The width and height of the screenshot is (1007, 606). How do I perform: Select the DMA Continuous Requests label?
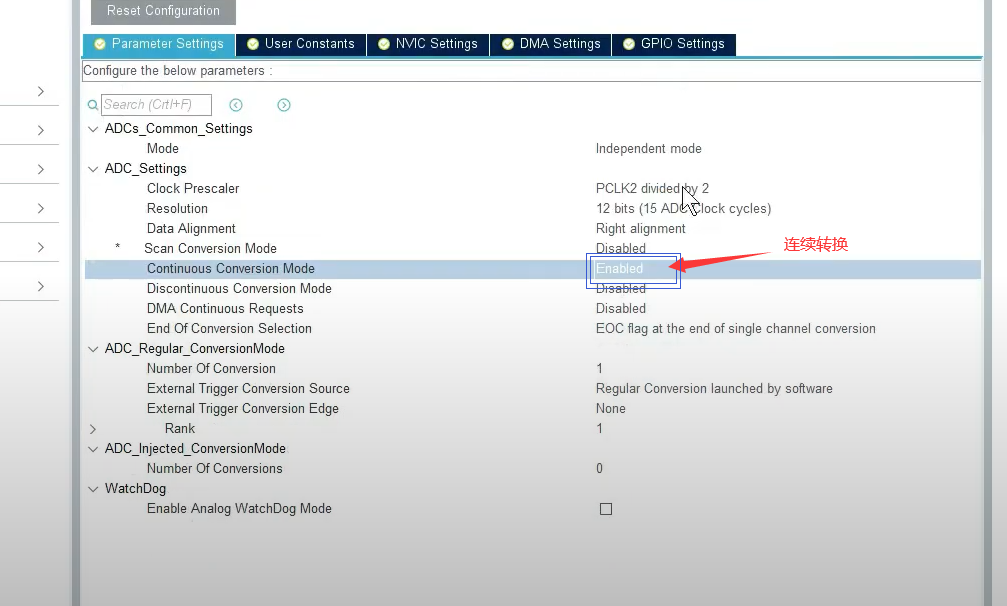click(x=225, y=309)
